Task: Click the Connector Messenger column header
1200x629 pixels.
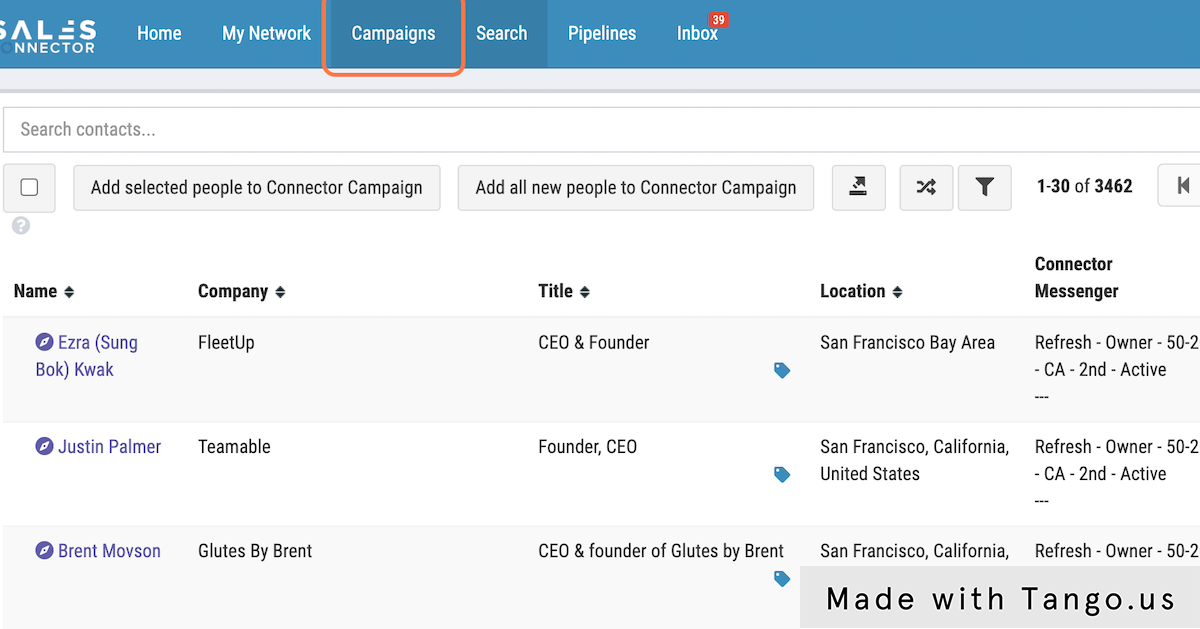Action: pos(1076,277)
